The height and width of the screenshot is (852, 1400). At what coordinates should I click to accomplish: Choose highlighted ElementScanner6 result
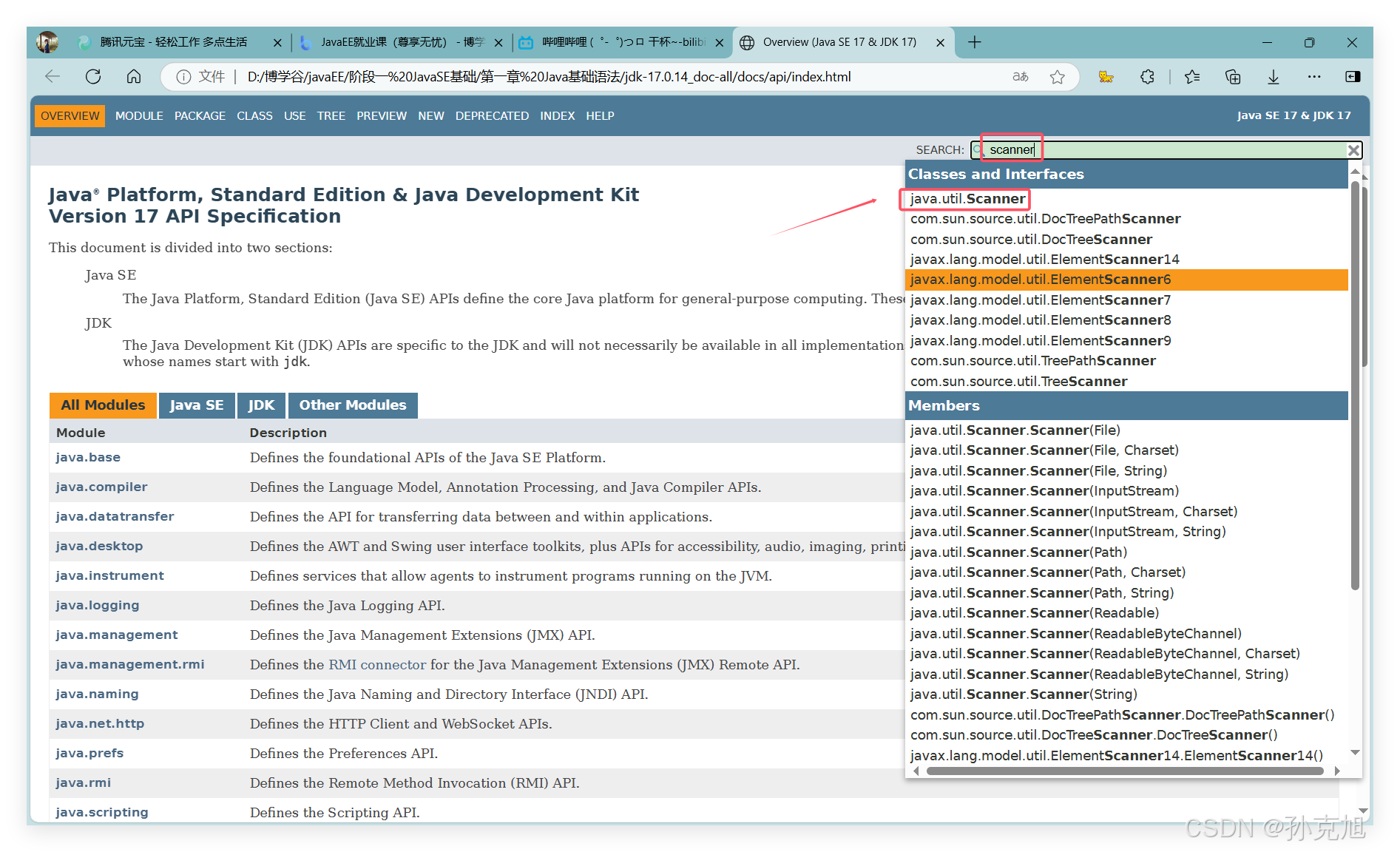(x=1126, y=280)
